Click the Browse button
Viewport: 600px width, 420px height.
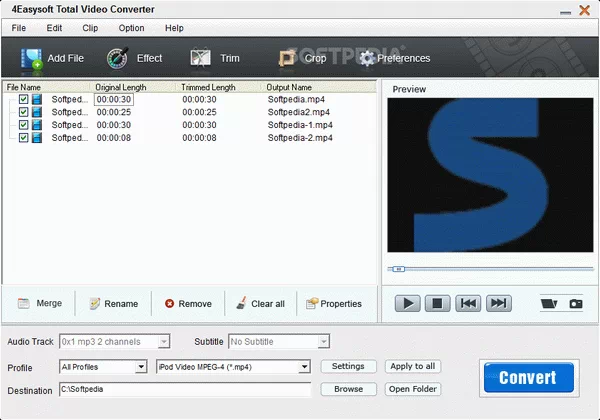(348, 389)
